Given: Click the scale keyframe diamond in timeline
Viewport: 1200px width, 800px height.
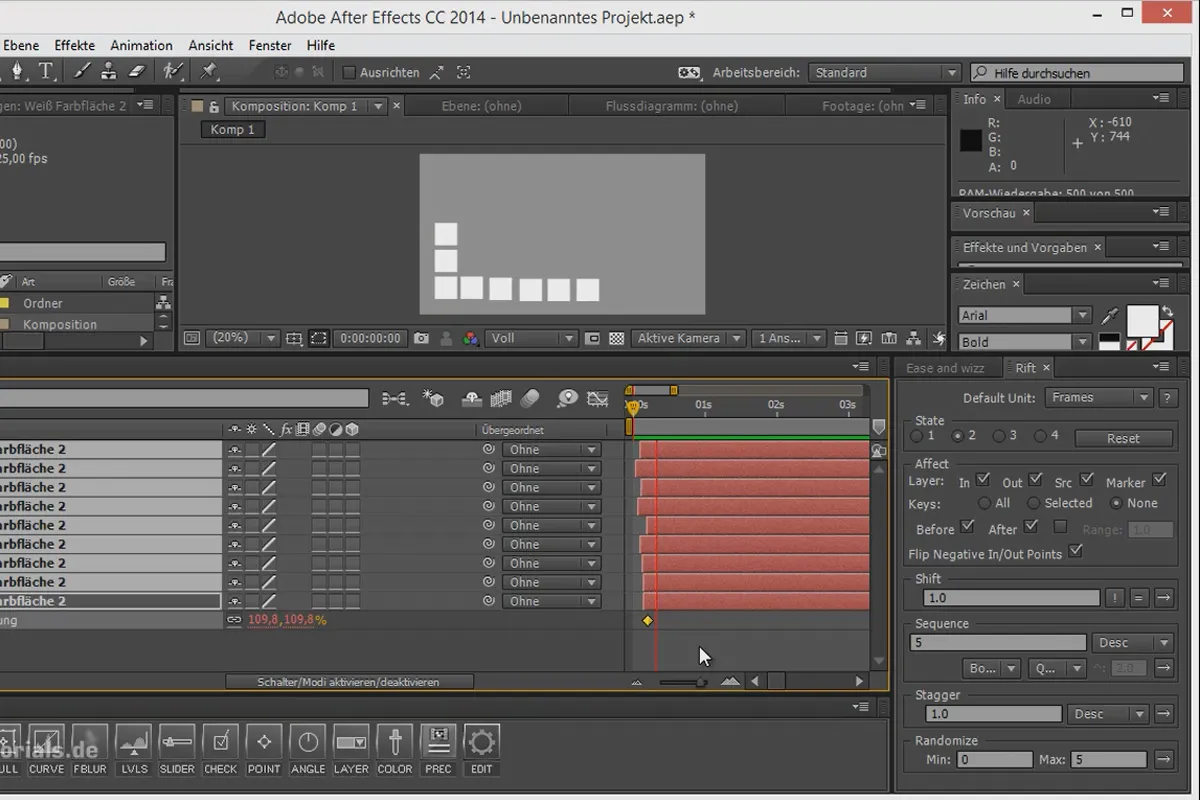Looking at the screenshot, I should point(647,620).
